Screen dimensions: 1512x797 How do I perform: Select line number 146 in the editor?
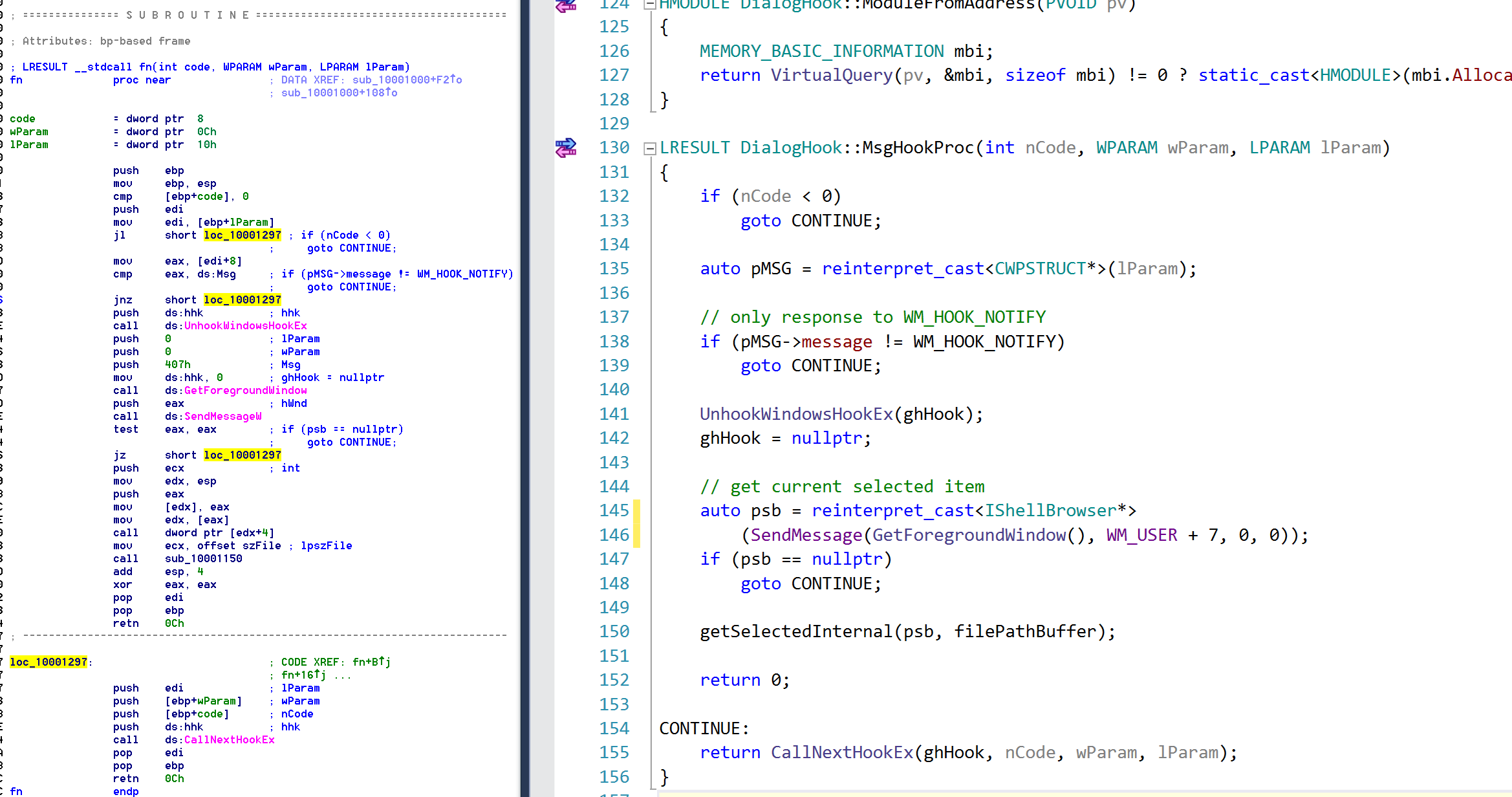point(614,535)
